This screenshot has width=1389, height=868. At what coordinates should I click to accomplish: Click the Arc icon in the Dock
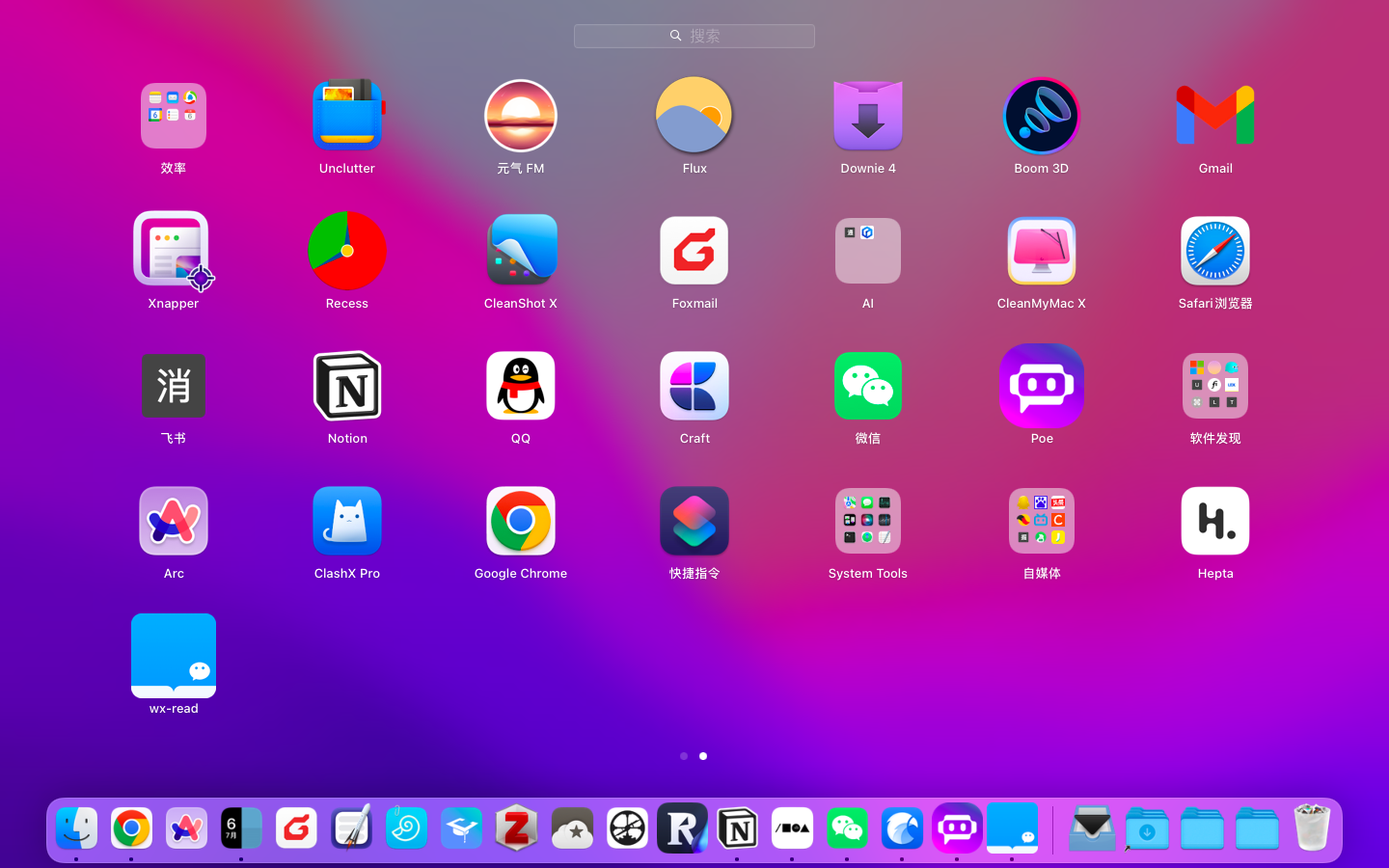pyautogui.click(x=186, y=828)
